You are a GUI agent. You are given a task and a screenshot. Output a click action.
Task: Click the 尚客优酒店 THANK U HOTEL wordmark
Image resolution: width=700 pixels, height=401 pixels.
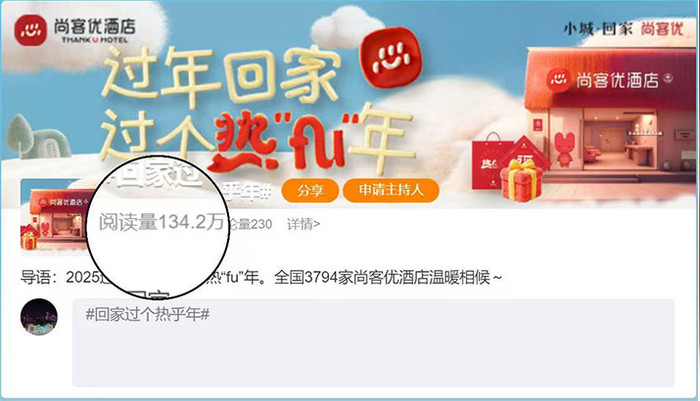tap(95, 30)
